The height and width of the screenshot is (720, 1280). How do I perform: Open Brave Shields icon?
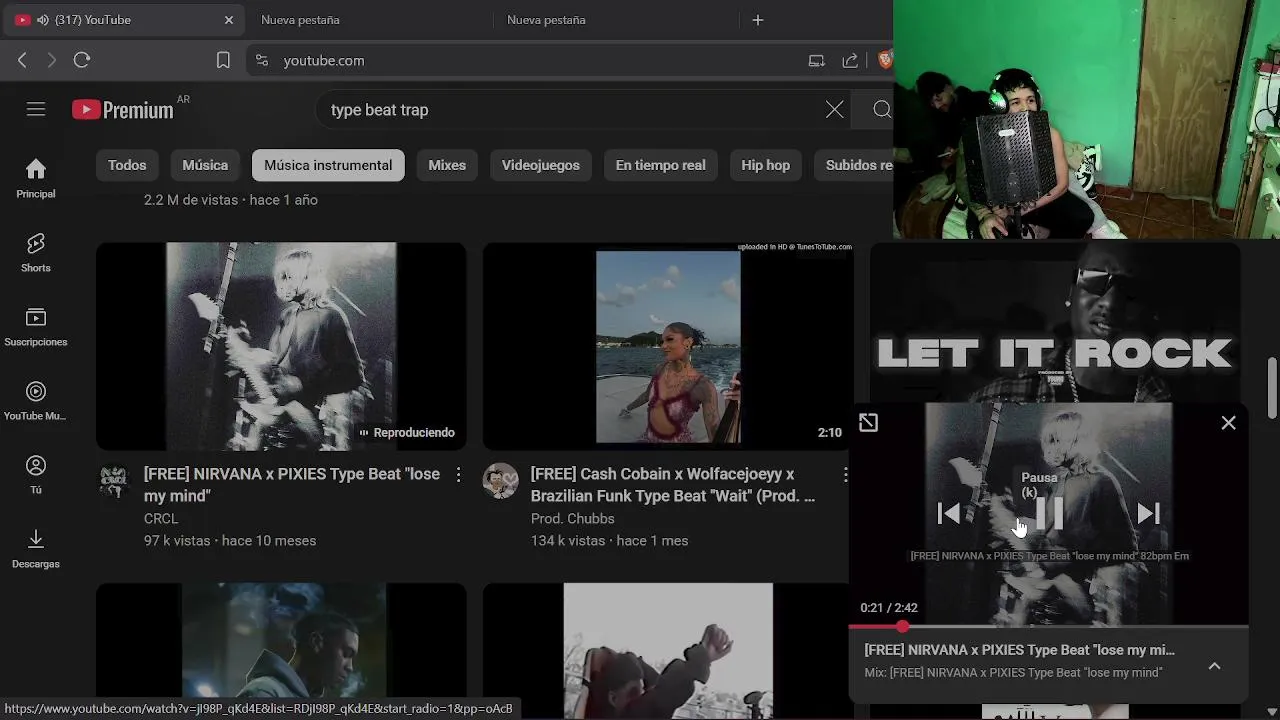884,60
